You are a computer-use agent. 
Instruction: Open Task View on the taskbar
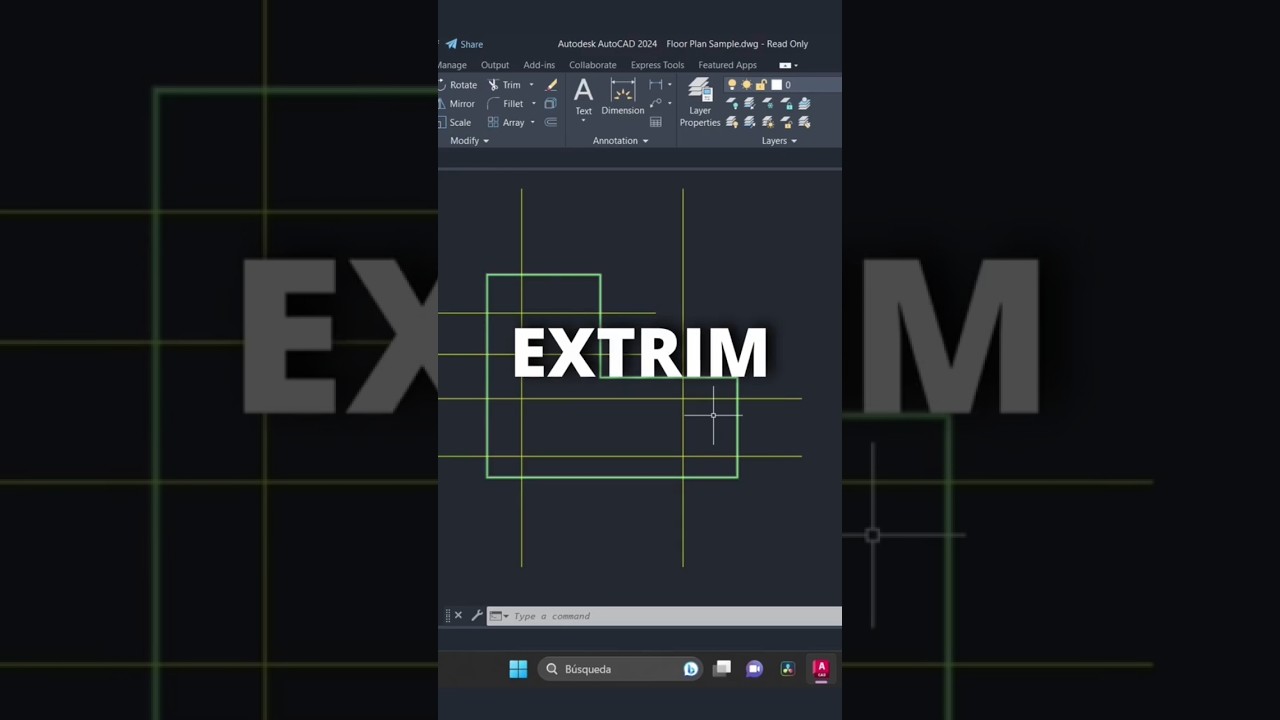point(722,669)
